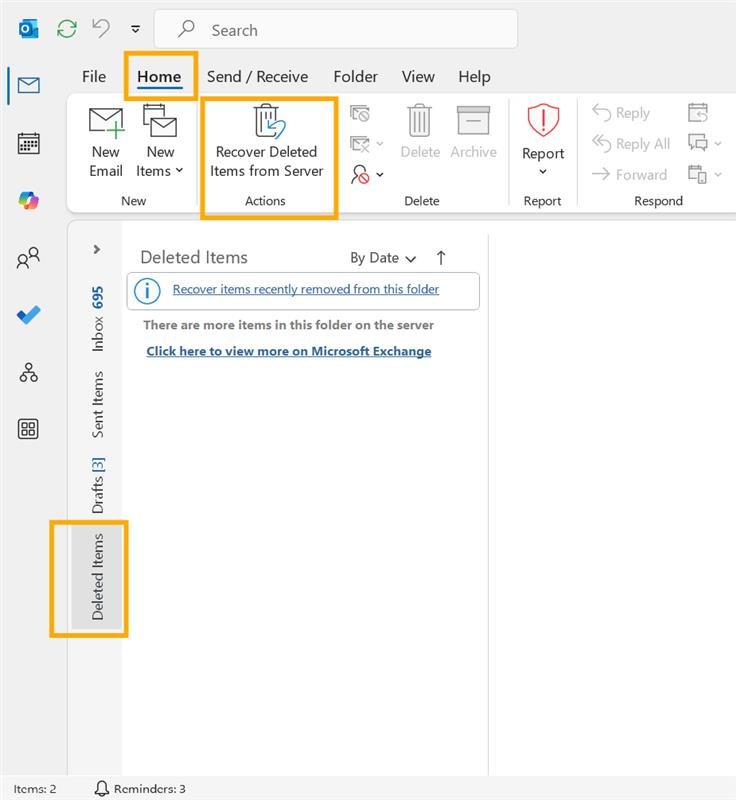Click here to view more on Microsoft Exchange
The height and width of the screenshot is (800, 736).
coord(289,351)
